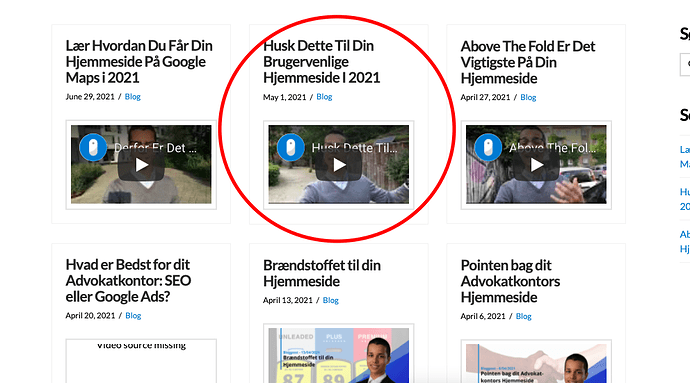The height and width of the screenshot is (383, 690).
Task: Click Blog category link next to April 27, 2021
Action: tap(528, 97)
